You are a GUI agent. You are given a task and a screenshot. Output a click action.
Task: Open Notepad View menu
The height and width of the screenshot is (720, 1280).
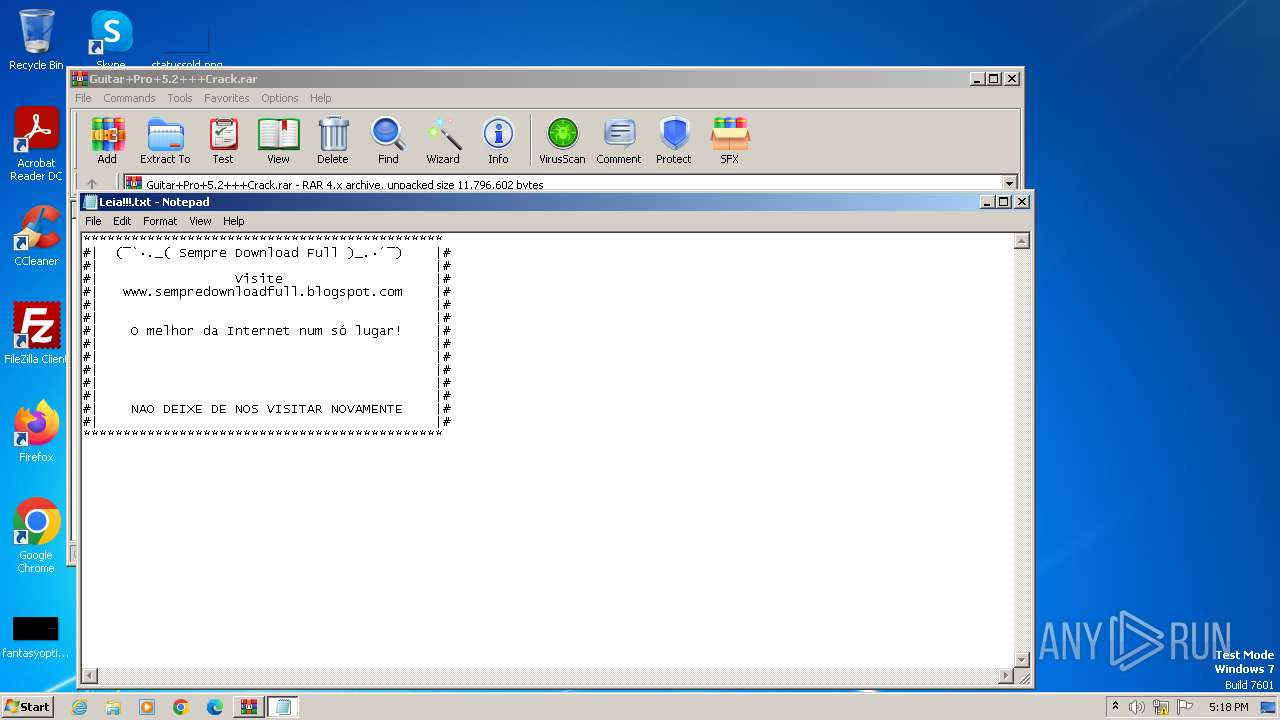(x=201, y=221)
